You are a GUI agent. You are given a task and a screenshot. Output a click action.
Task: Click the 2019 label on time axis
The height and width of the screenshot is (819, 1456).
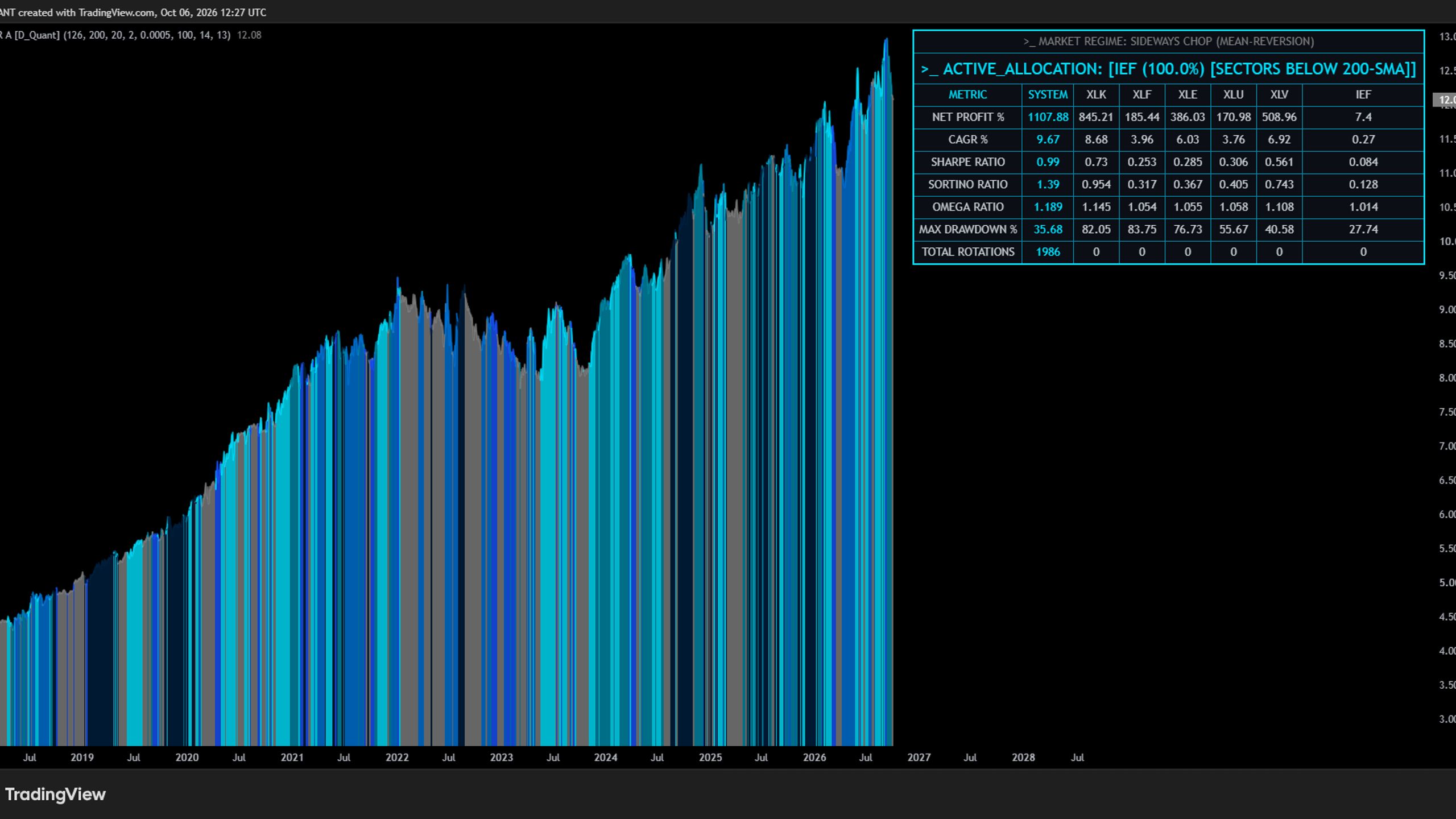pyautogui.click(x=82, y=758)
